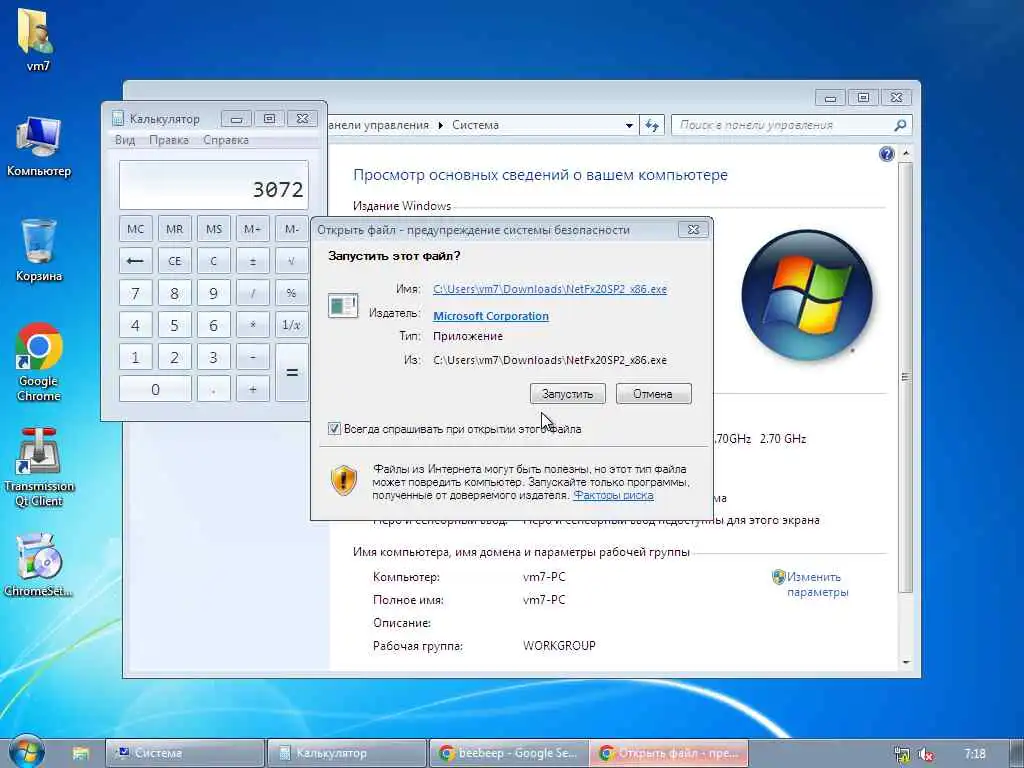Screen dimensions: 1024x768
Task: Click the yellow security shield icon
Action: coord(344,480)
